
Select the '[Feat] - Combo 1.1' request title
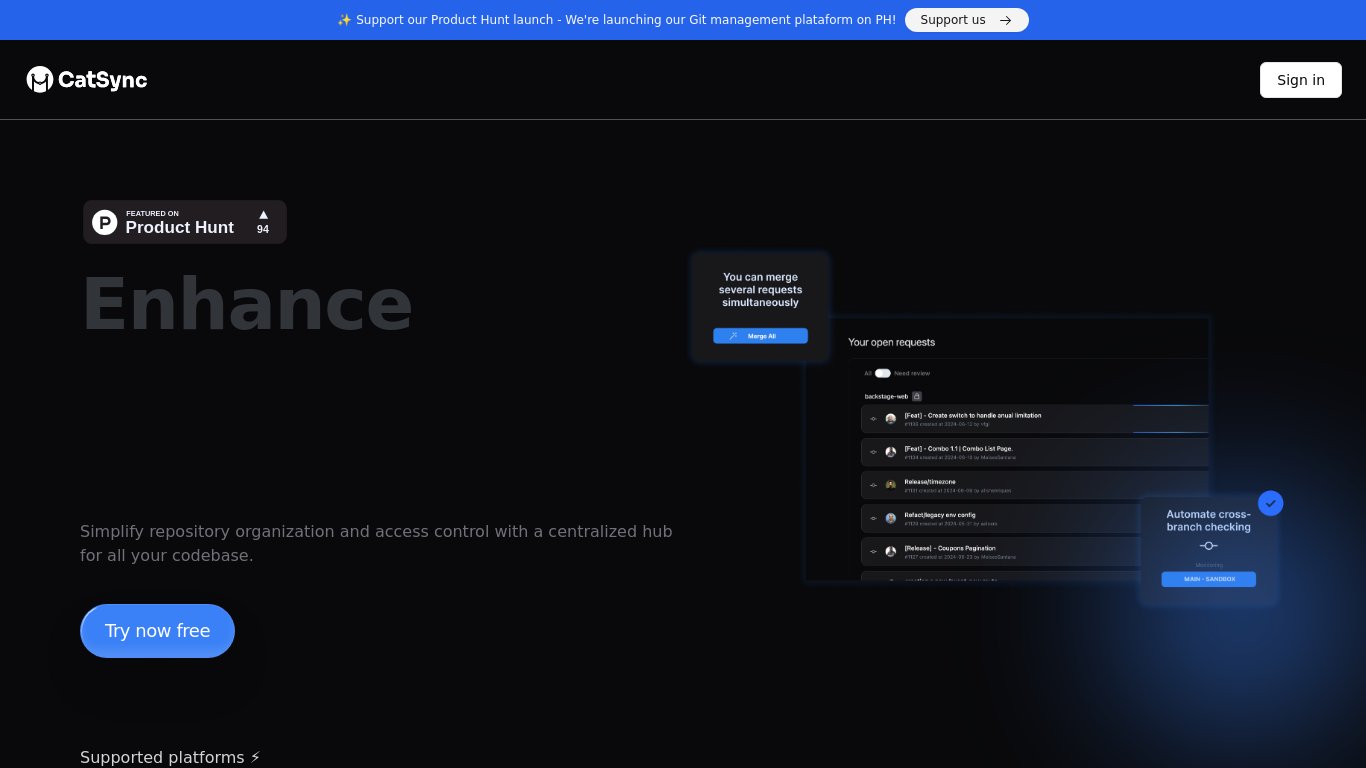click(x=959, y=448)
